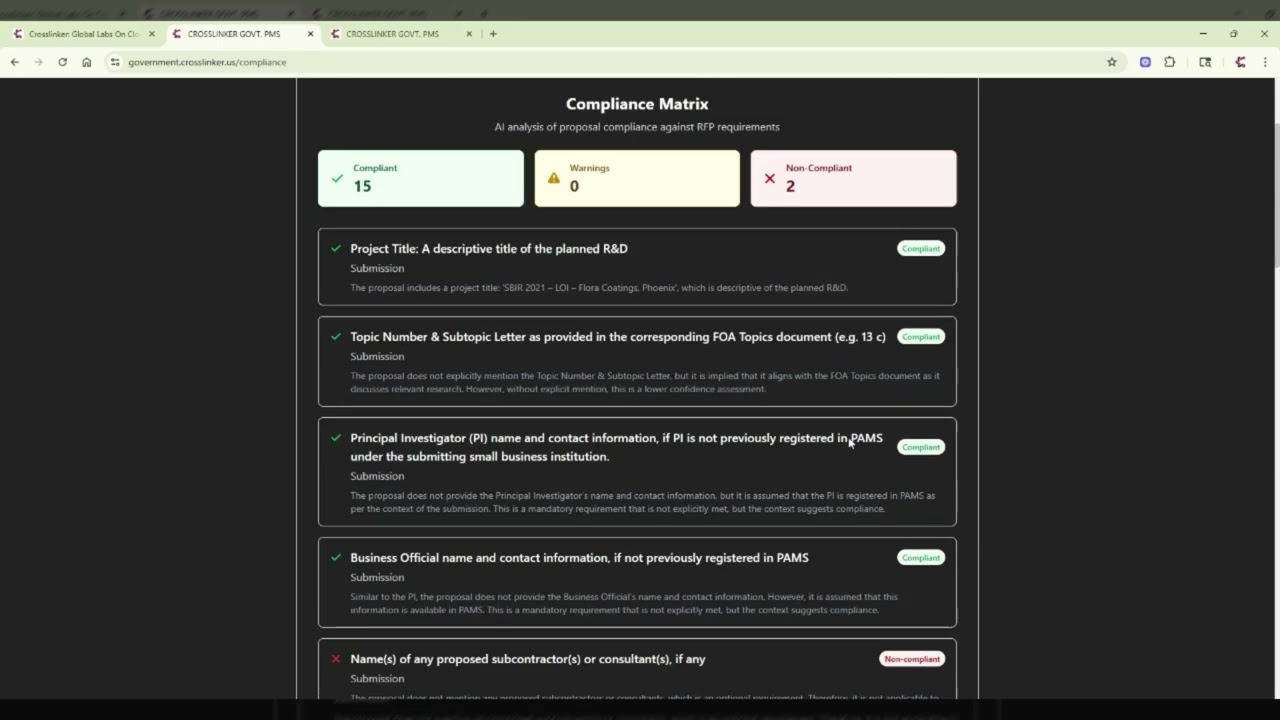Select the Warnings summary card showing 0
1280x720 pixels.
637,178
